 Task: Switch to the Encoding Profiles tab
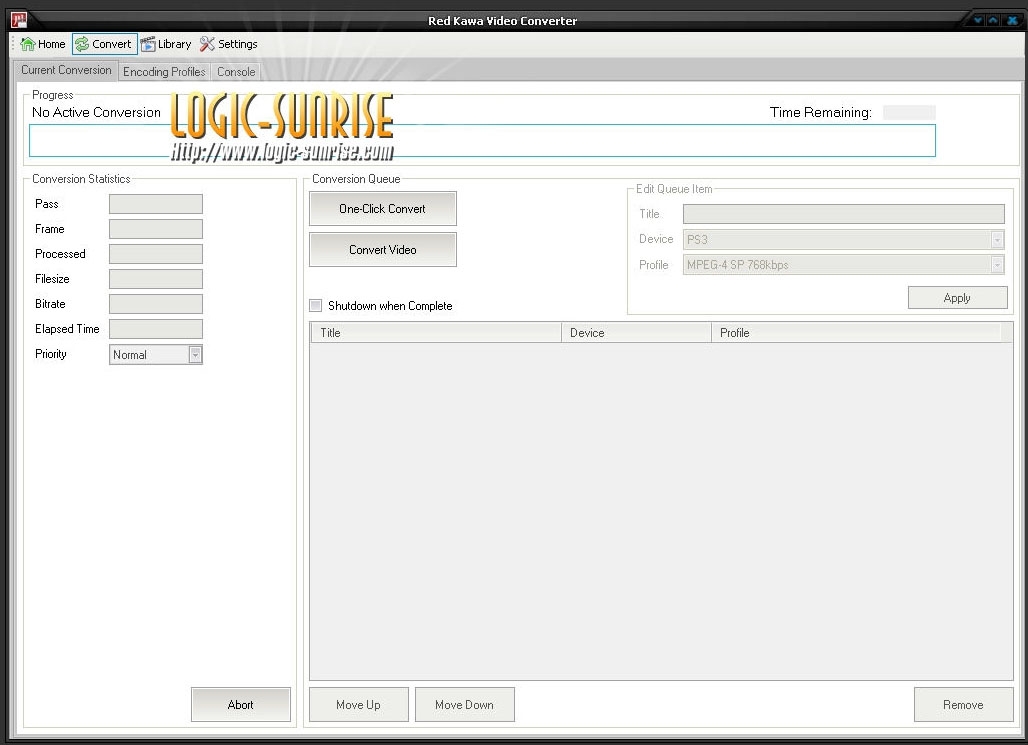click(x=164, y=71)
